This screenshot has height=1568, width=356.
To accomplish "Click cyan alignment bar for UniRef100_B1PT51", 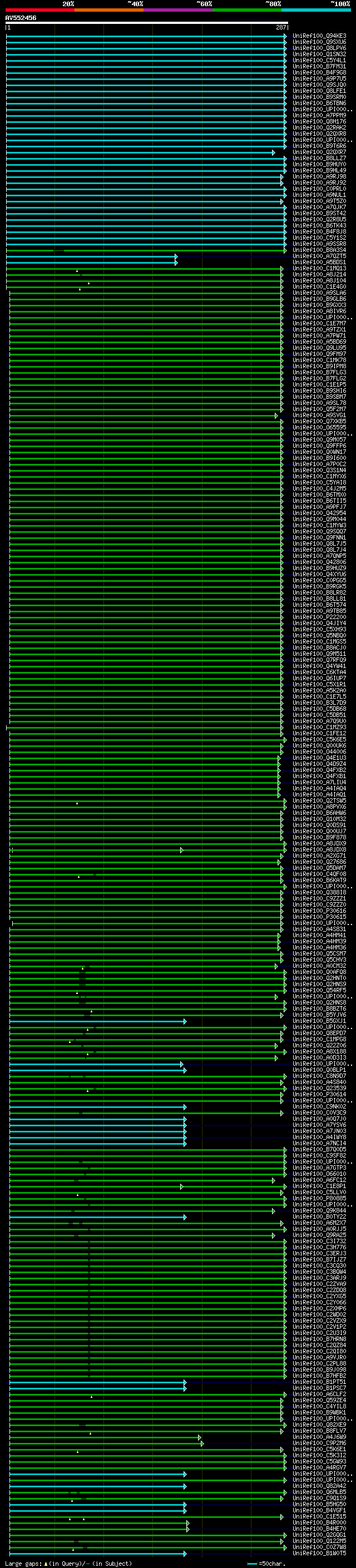I will (98, 1382).
